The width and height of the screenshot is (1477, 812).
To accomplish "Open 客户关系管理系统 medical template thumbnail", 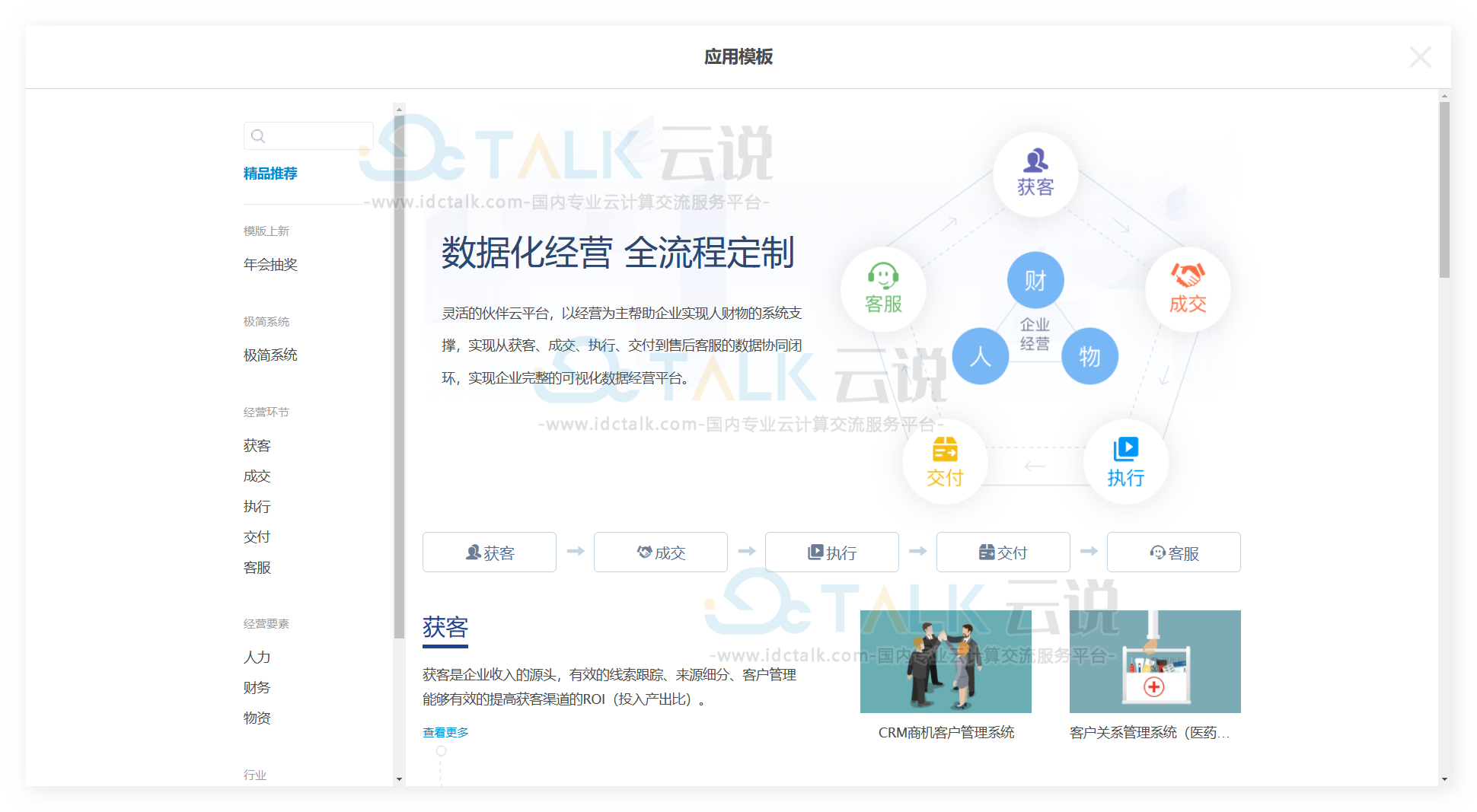I will (1155, 661).
